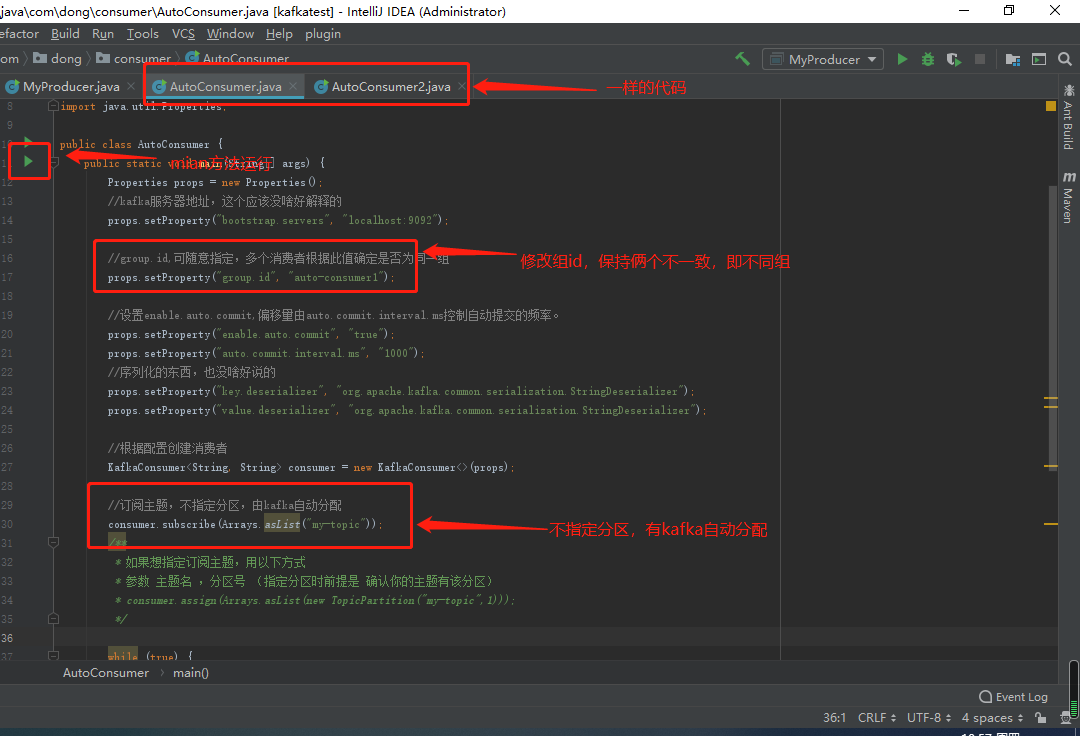Open Search Everywhere magnifier icon
The image size is (1080, 736).
pyautogui.click(x=1065, y=59)
